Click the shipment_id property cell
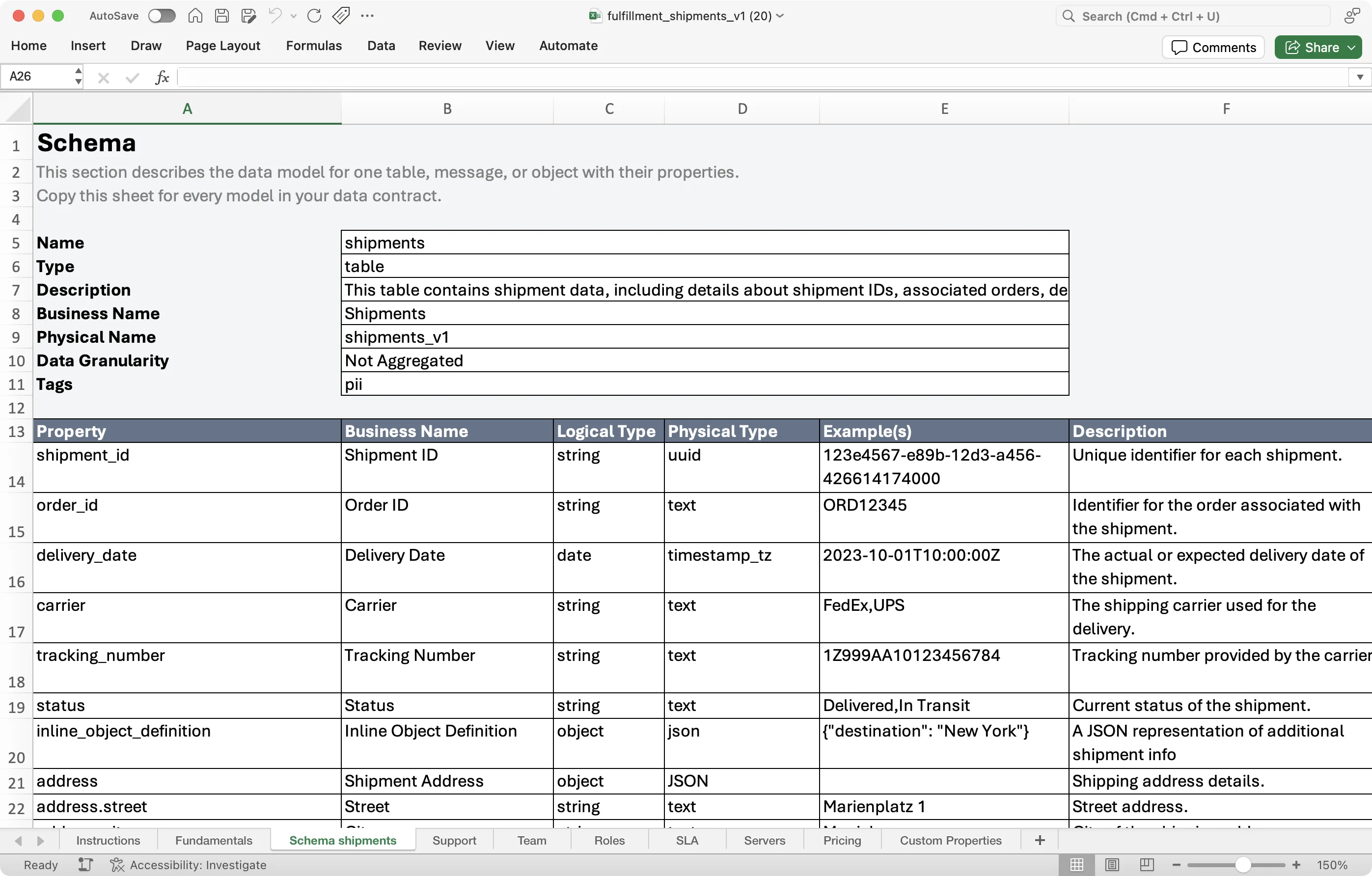 187,467
